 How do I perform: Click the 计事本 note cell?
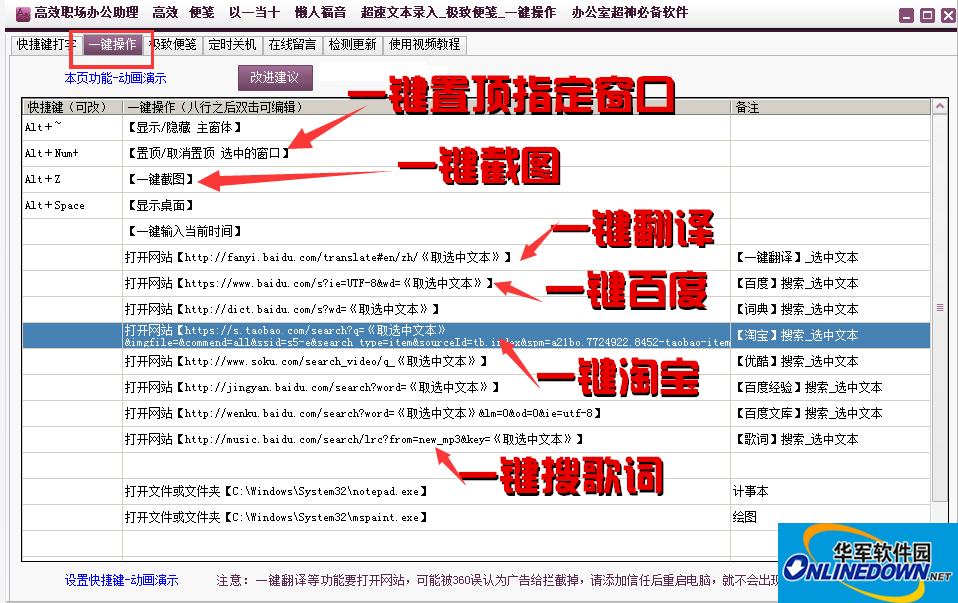pos(830,491)
